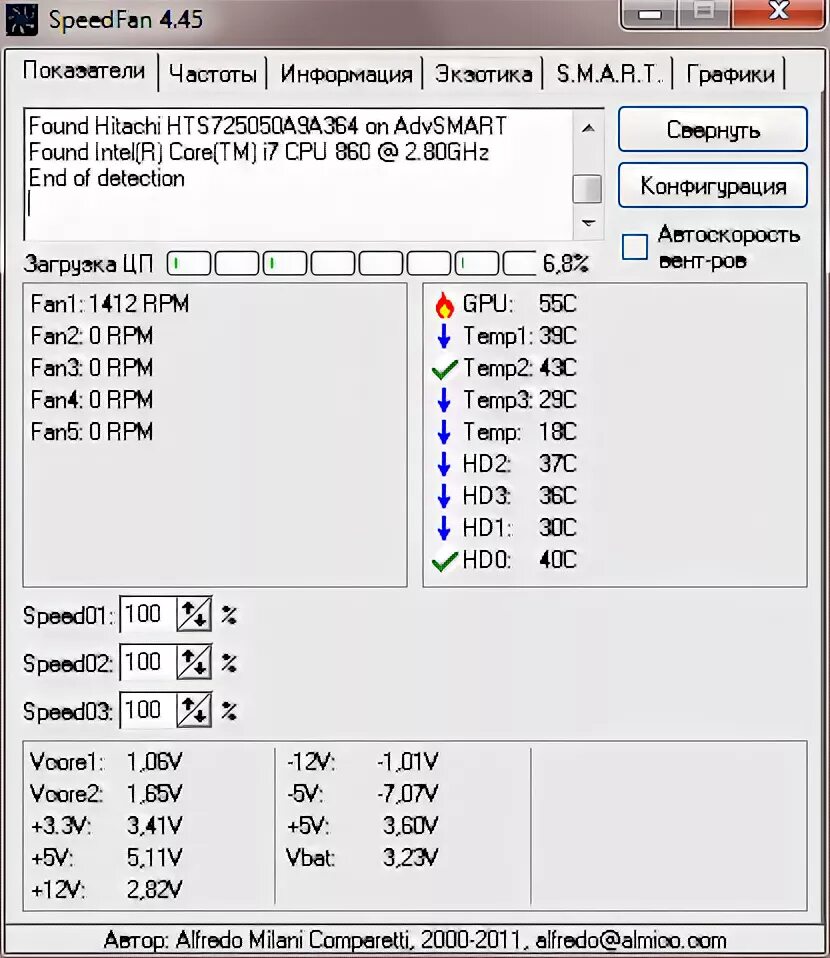Click the Speed03 up/down spinner

coord(194,710)
